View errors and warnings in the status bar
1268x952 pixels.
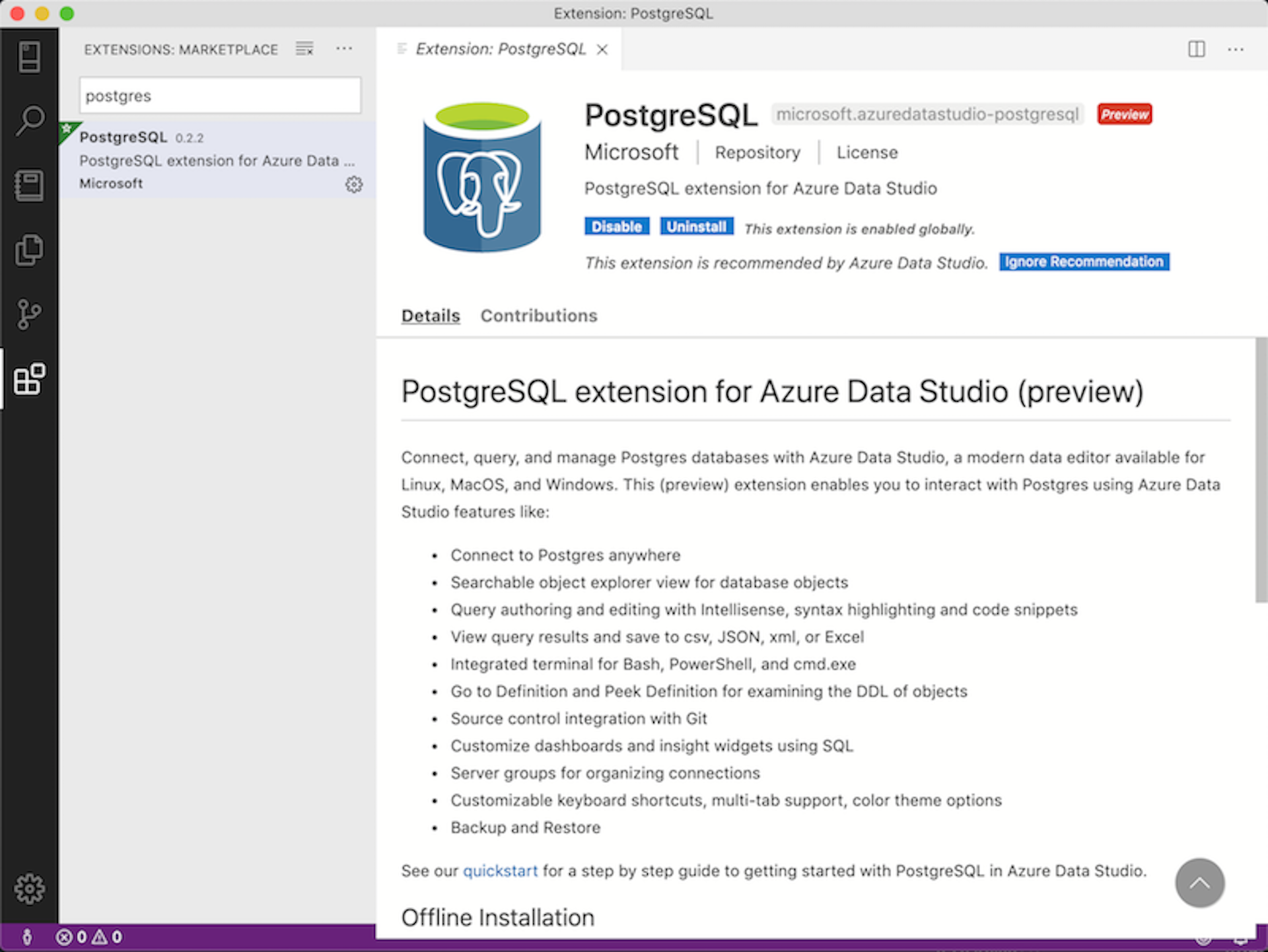click(x=89, y=936)
